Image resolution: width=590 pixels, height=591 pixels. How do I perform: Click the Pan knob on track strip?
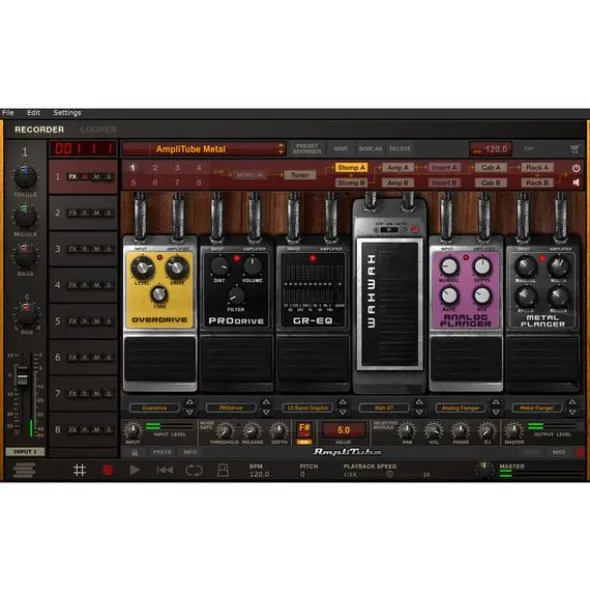click(x=27, y=314)
